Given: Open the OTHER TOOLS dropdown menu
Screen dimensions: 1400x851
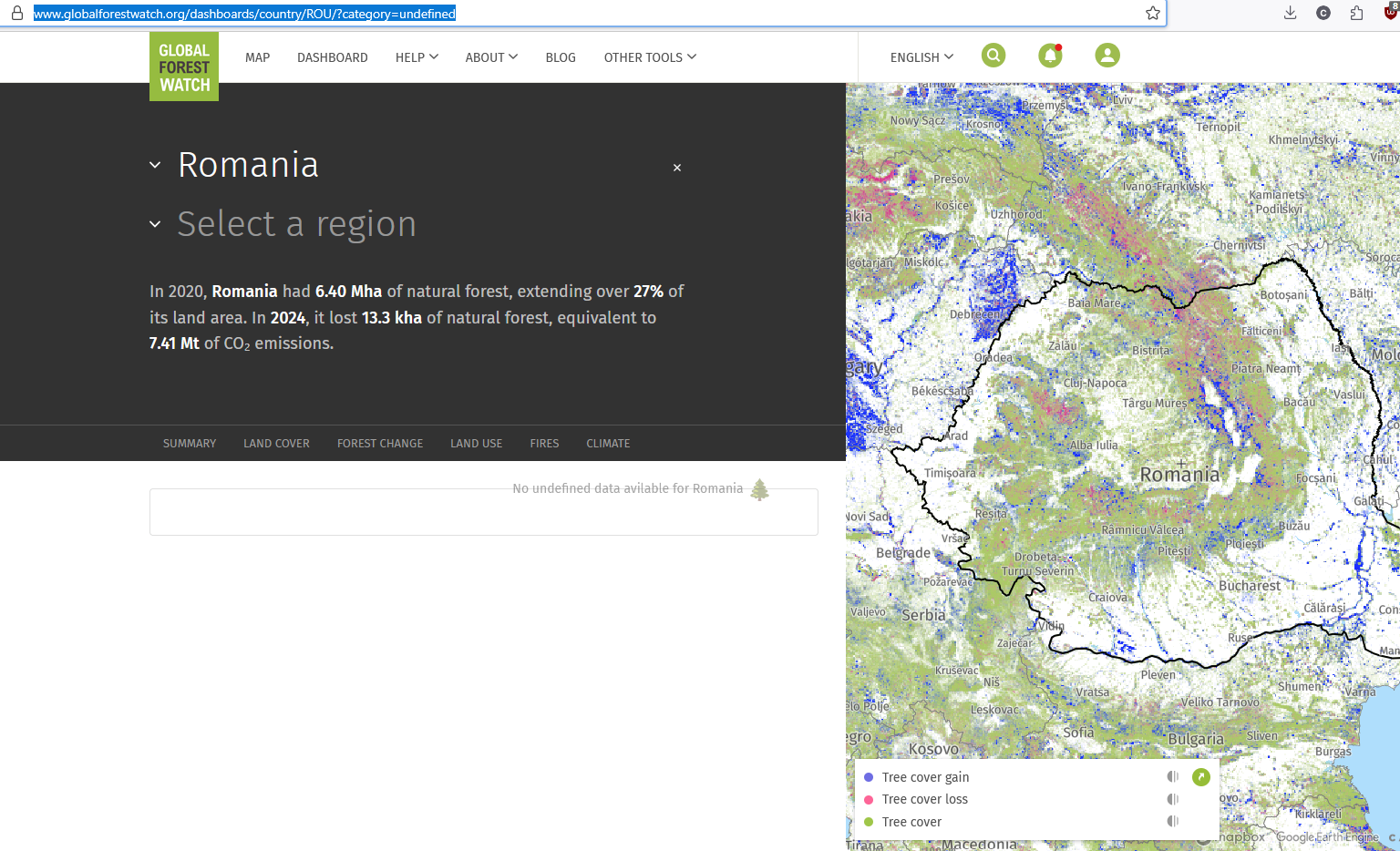Looking at the screenshot, I should [x=650, y=57].
